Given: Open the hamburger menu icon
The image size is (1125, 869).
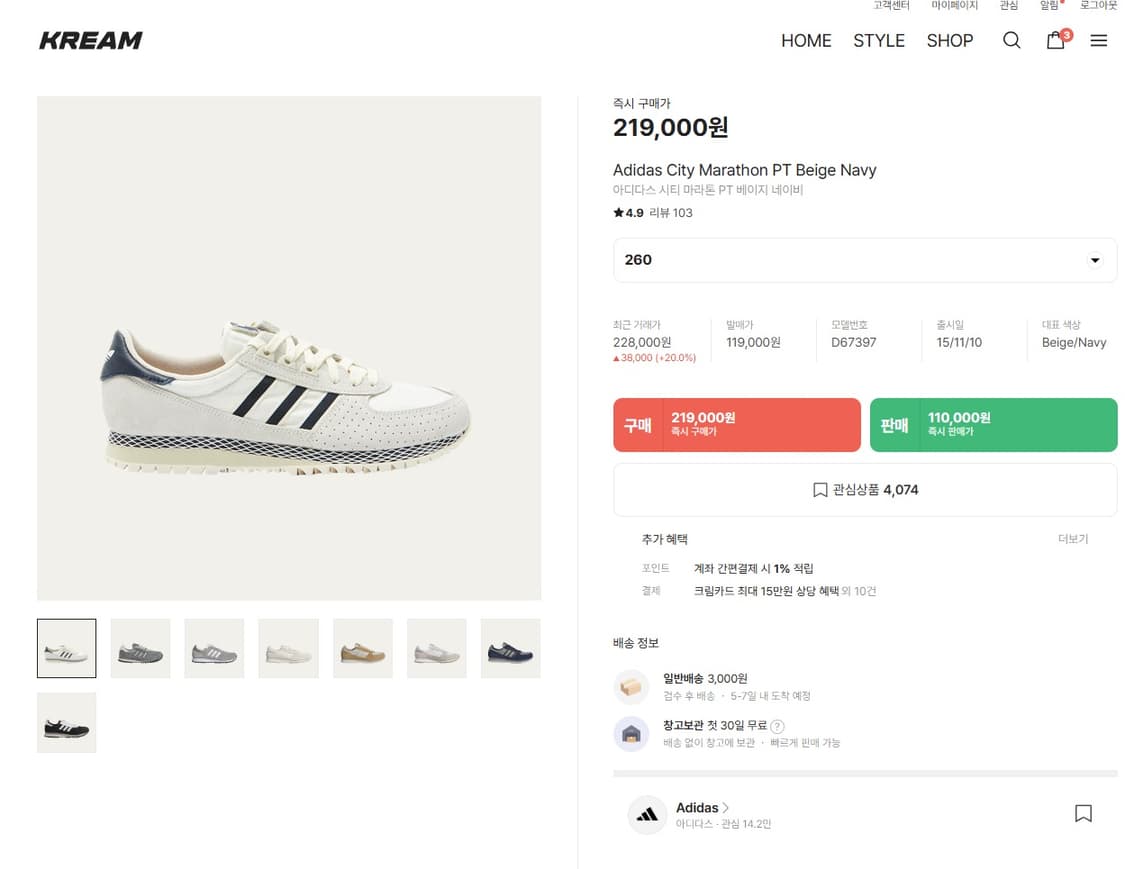Looking at the screenshot, I should click(1098, 41).
